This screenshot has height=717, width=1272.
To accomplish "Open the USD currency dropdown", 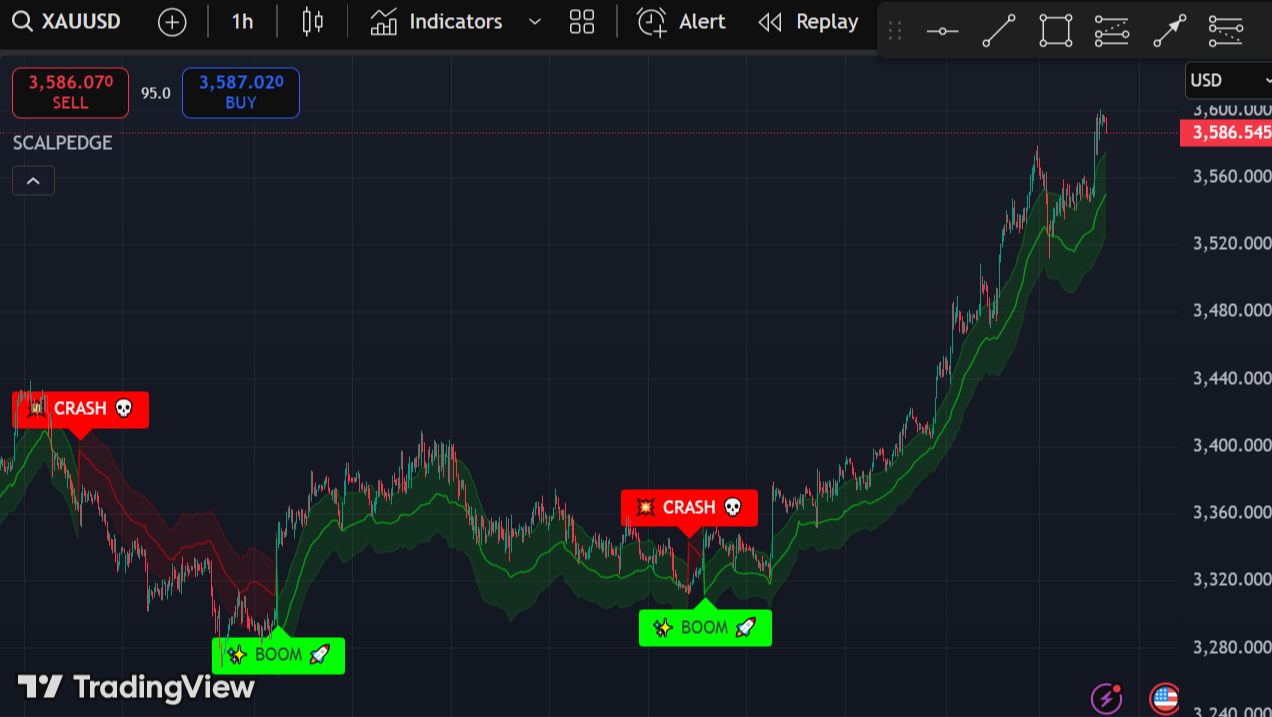I will [x=1228, y=81].
